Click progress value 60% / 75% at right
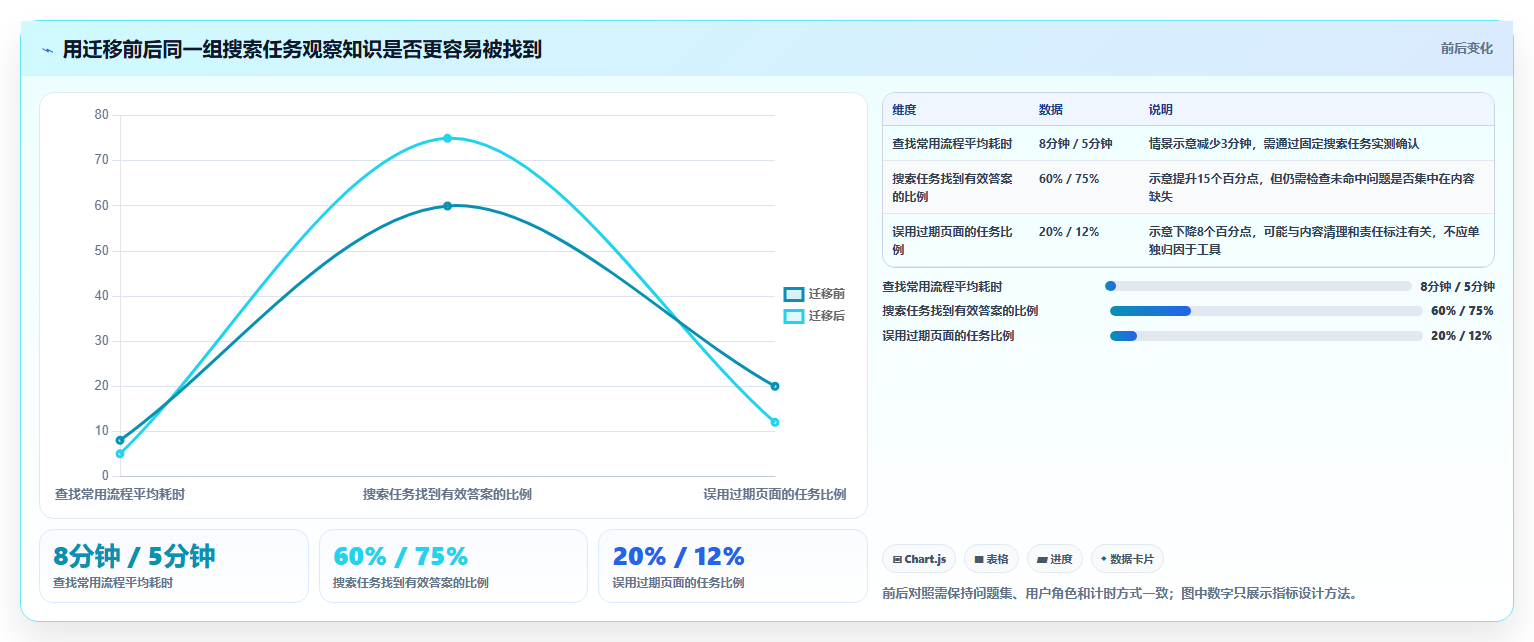1534x642 pixels. 1462,311
